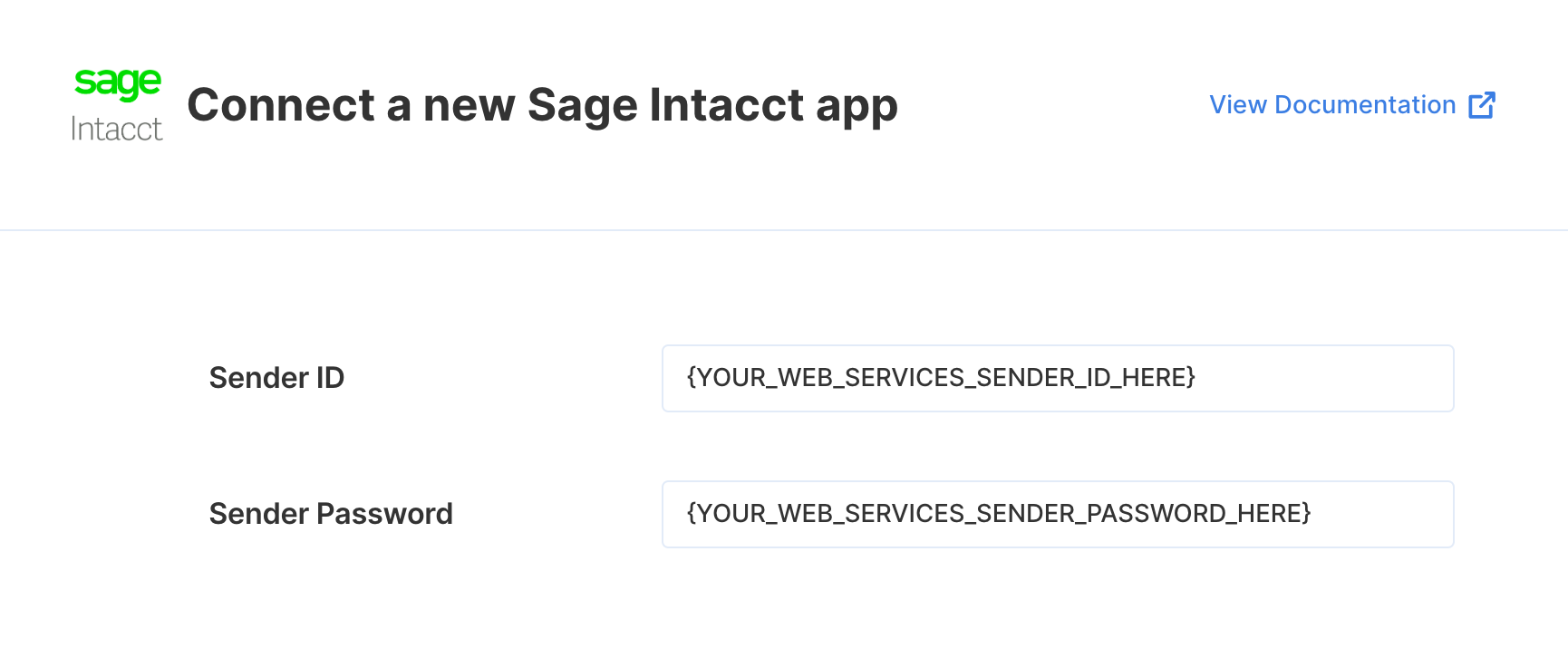Click the external link arrow icon
Image resolution: width=1568 pixels, height=658 pixels.
pyautogui.click(x=1482, y=105)
